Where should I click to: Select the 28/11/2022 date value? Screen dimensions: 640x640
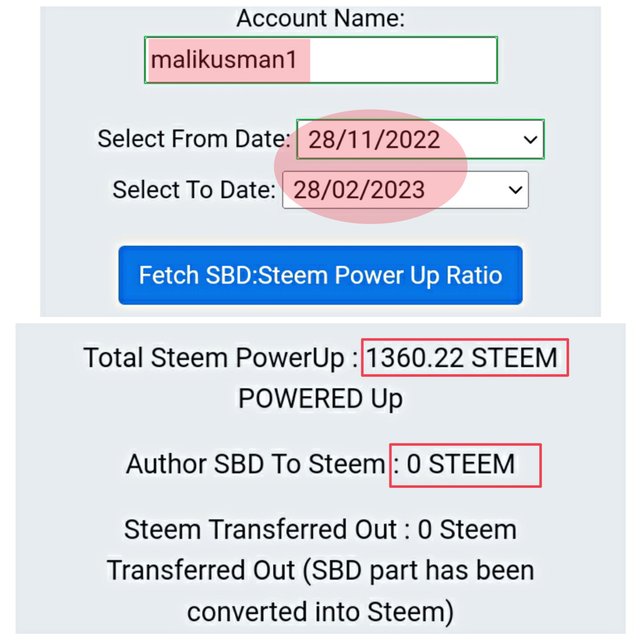coord(374,139)
